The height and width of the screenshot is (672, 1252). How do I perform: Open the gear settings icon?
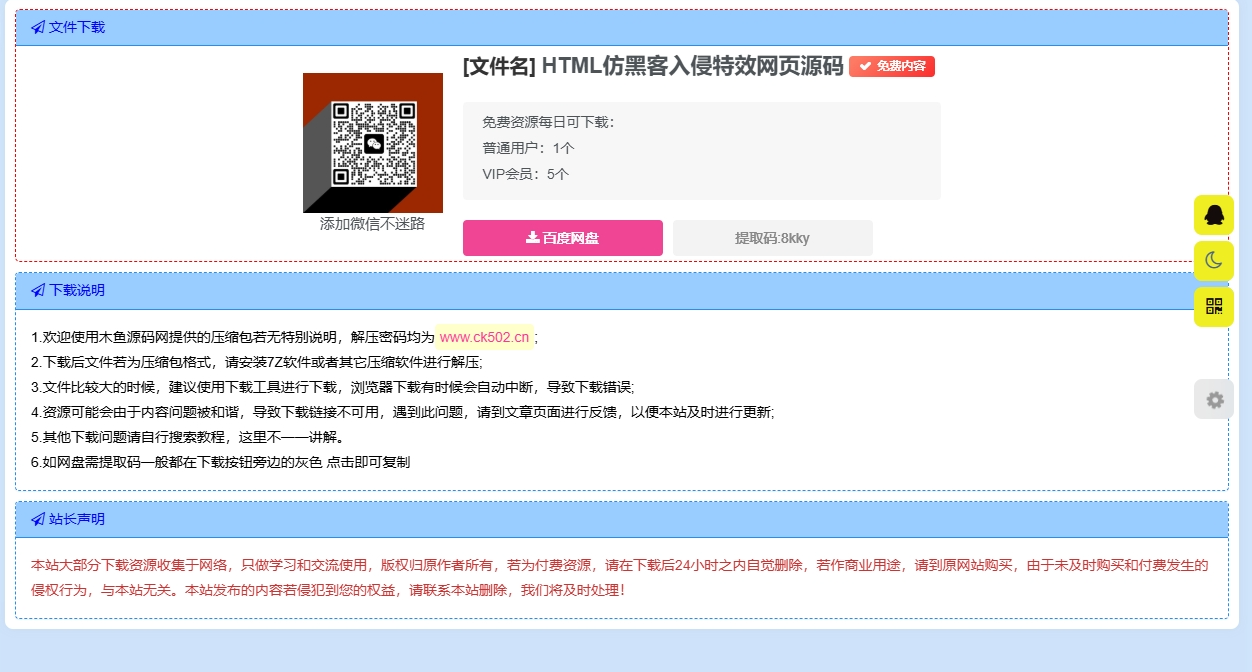[x=1214, y=399]
